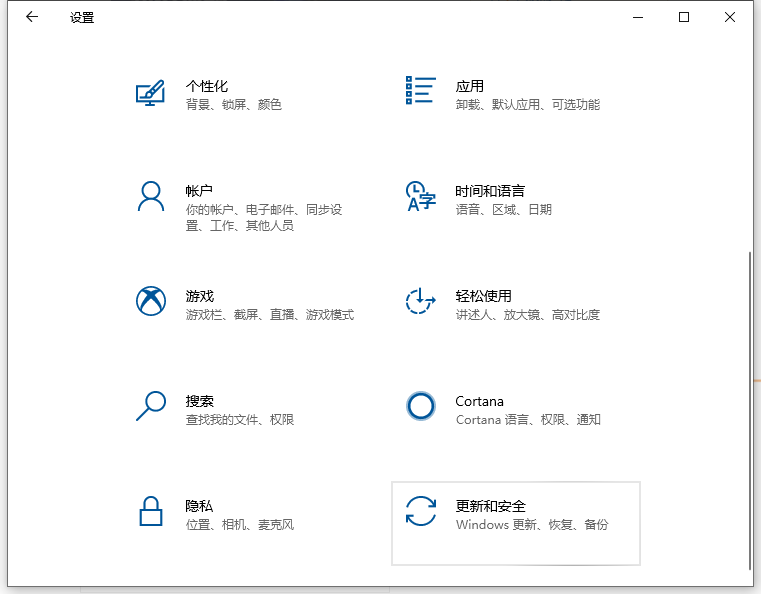Click the 搜索 magnifying glass icon
The height and width of the screenshot is (594, 761).
tap(150, 406)
